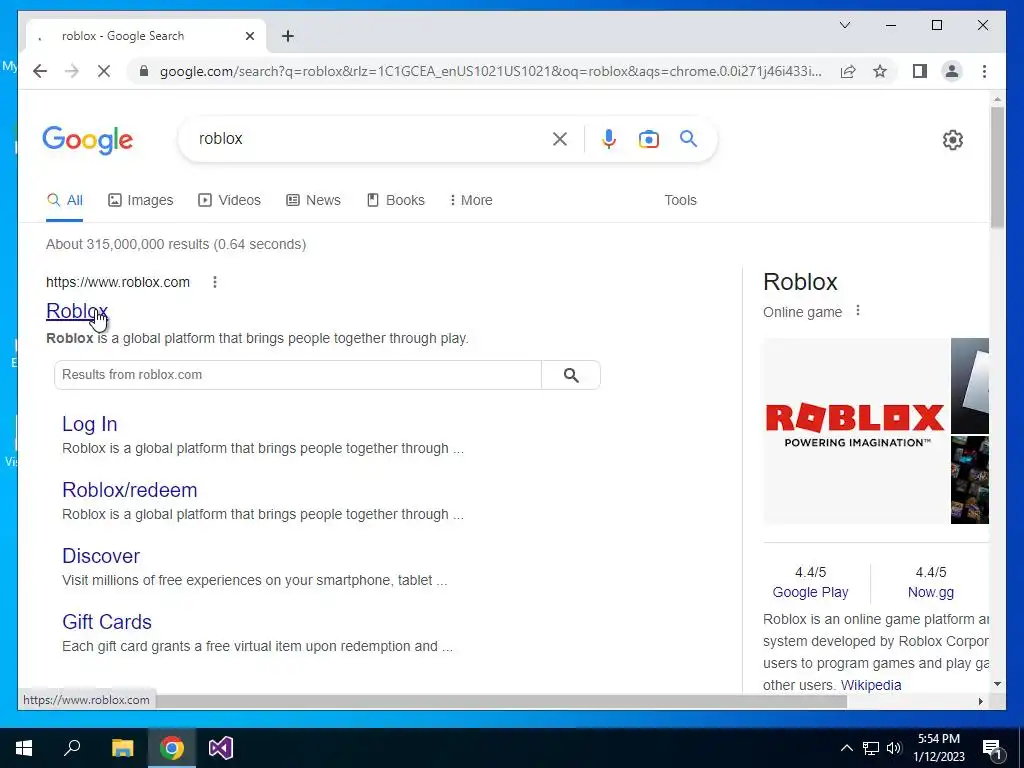Viewport: 1024px width, 768px height.
Task: Open File Explorer from the taskbar
Action: (122, 748)
